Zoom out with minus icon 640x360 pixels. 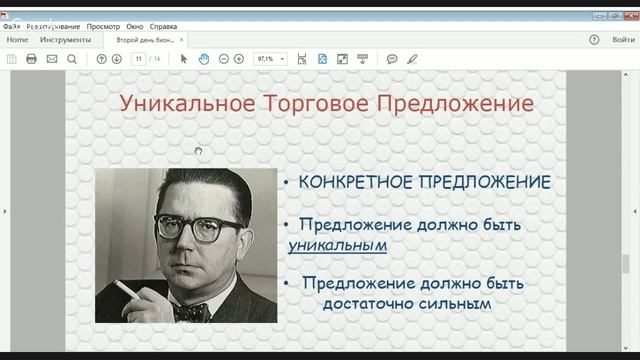(224, 59)
